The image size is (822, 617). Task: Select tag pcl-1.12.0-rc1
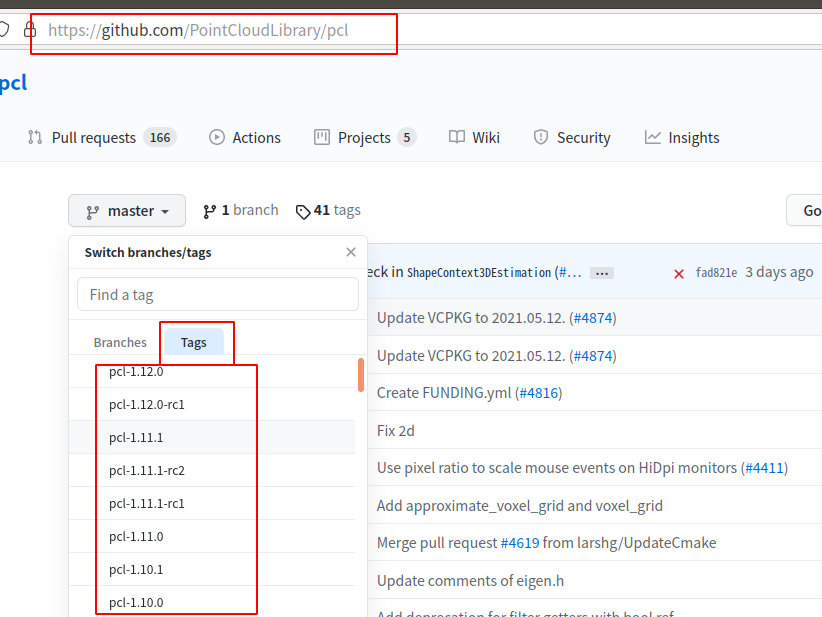(212, 404)
